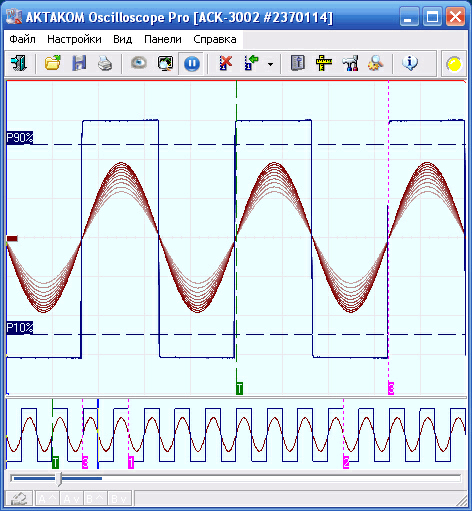Click the 'A ^' button
Viewport: 472px width, 511px height.
(x=47, y=499)
